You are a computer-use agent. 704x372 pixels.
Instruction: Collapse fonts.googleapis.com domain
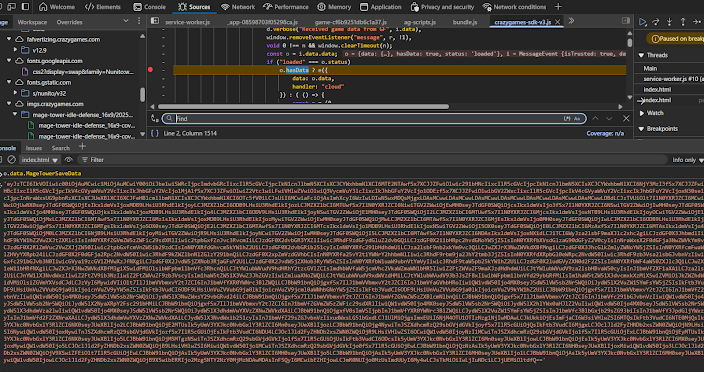tap(9, 61)
